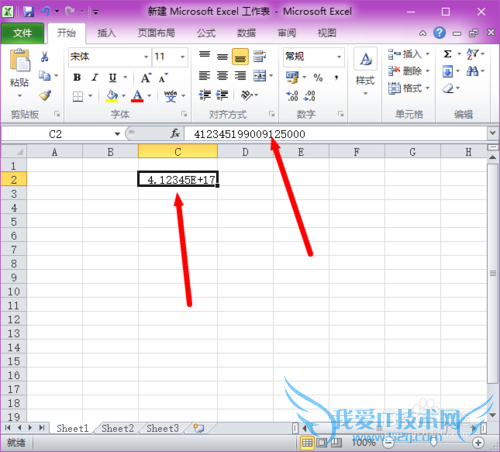Open the Sheet3 worksheet tab
Viewport: 500px width, 452px height.
[x=163, y=428]
